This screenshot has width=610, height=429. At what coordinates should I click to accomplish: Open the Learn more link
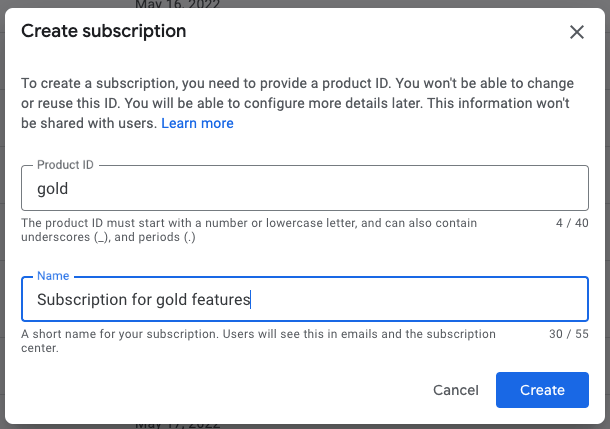(197, 123)
